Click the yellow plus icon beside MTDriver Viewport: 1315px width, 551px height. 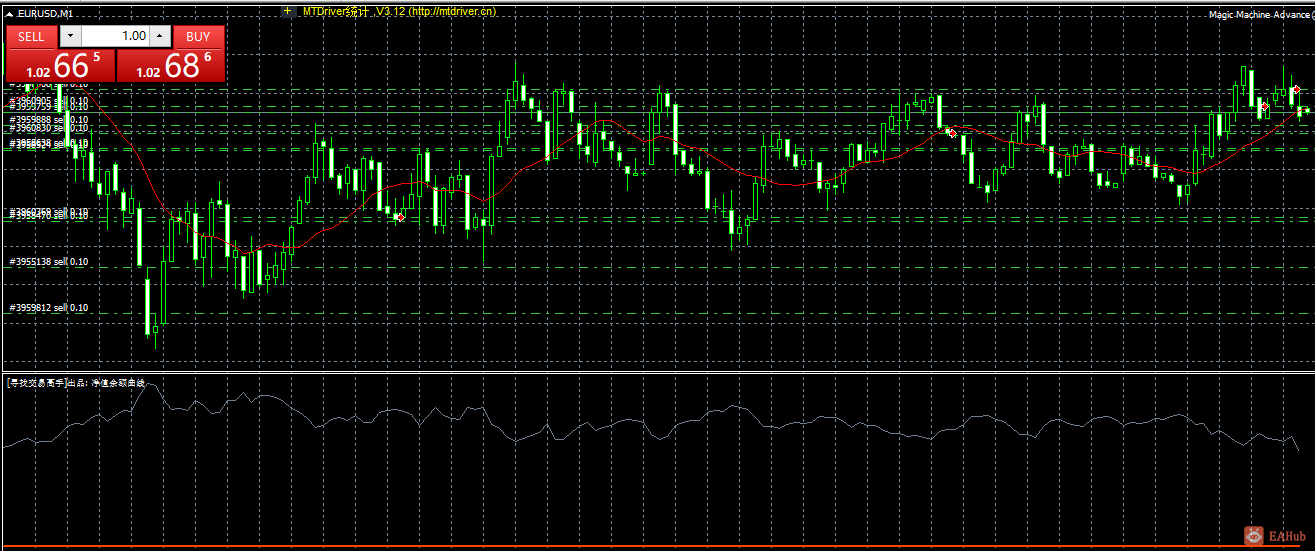coord(287,12)
